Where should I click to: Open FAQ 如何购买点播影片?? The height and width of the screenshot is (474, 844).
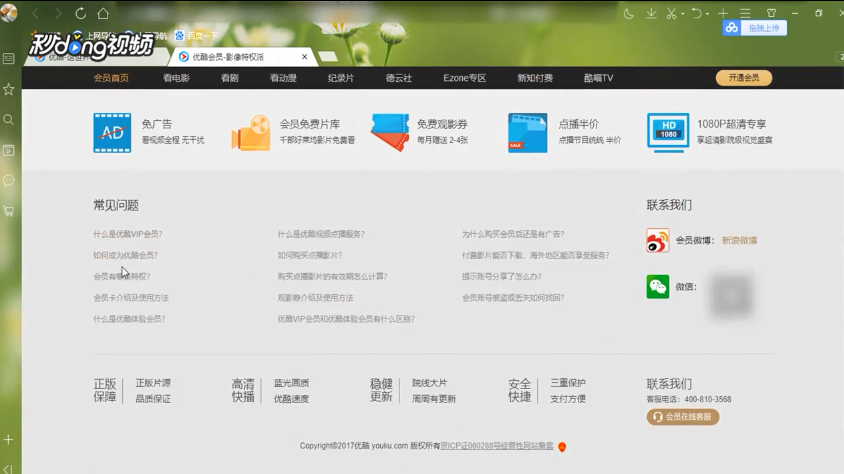click(310, 255)
